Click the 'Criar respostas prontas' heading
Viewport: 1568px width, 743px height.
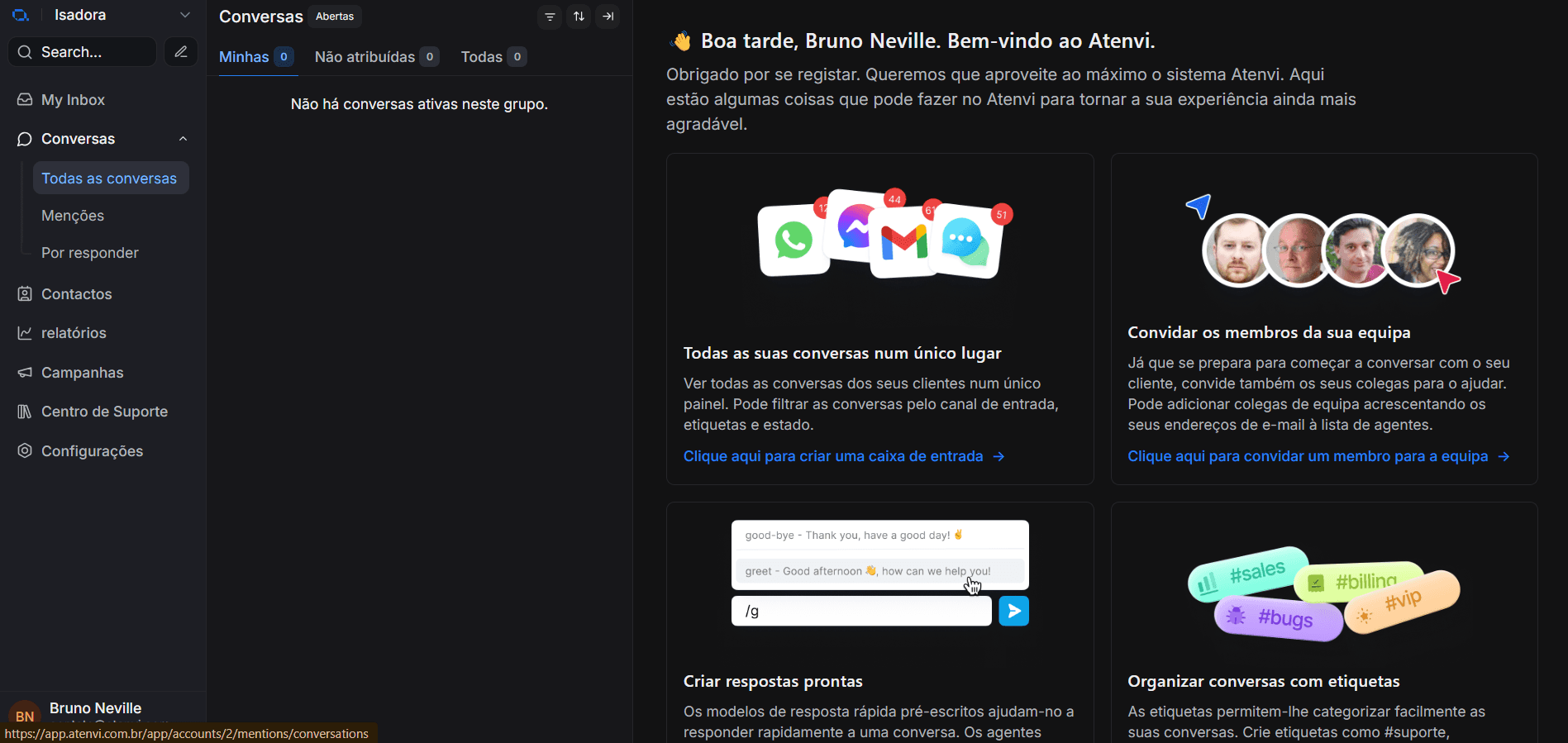pyautogui.click(x=773, y=682)
